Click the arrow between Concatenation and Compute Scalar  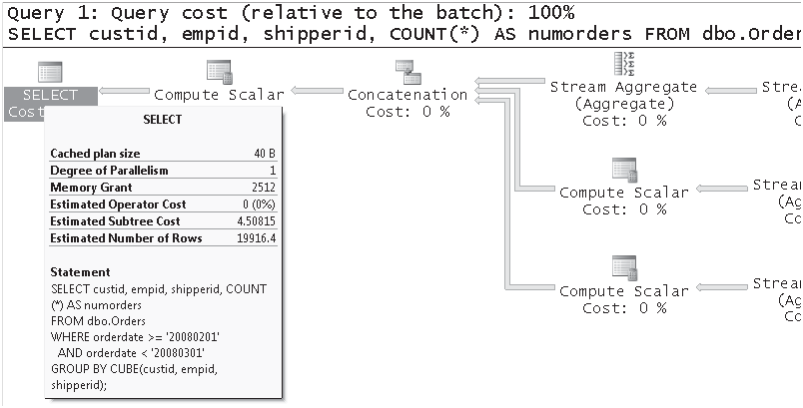point(317,91)
